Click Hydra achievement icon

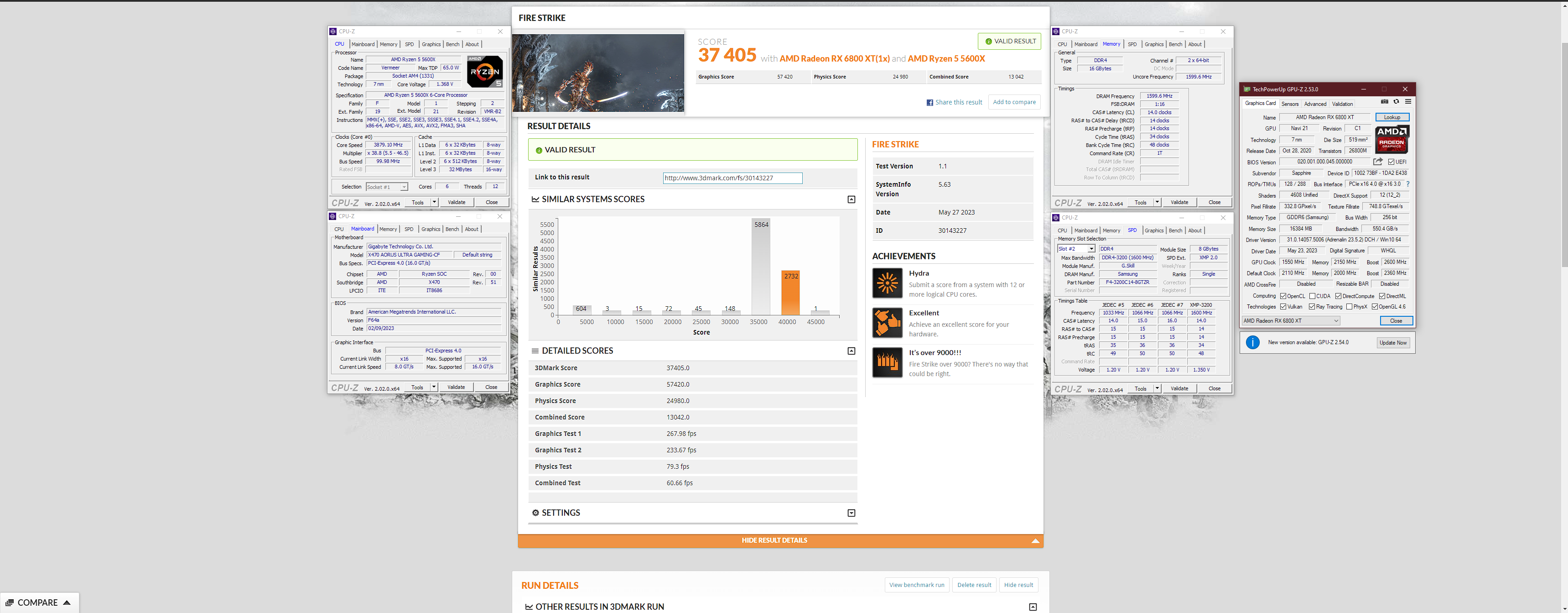[887, 283]
